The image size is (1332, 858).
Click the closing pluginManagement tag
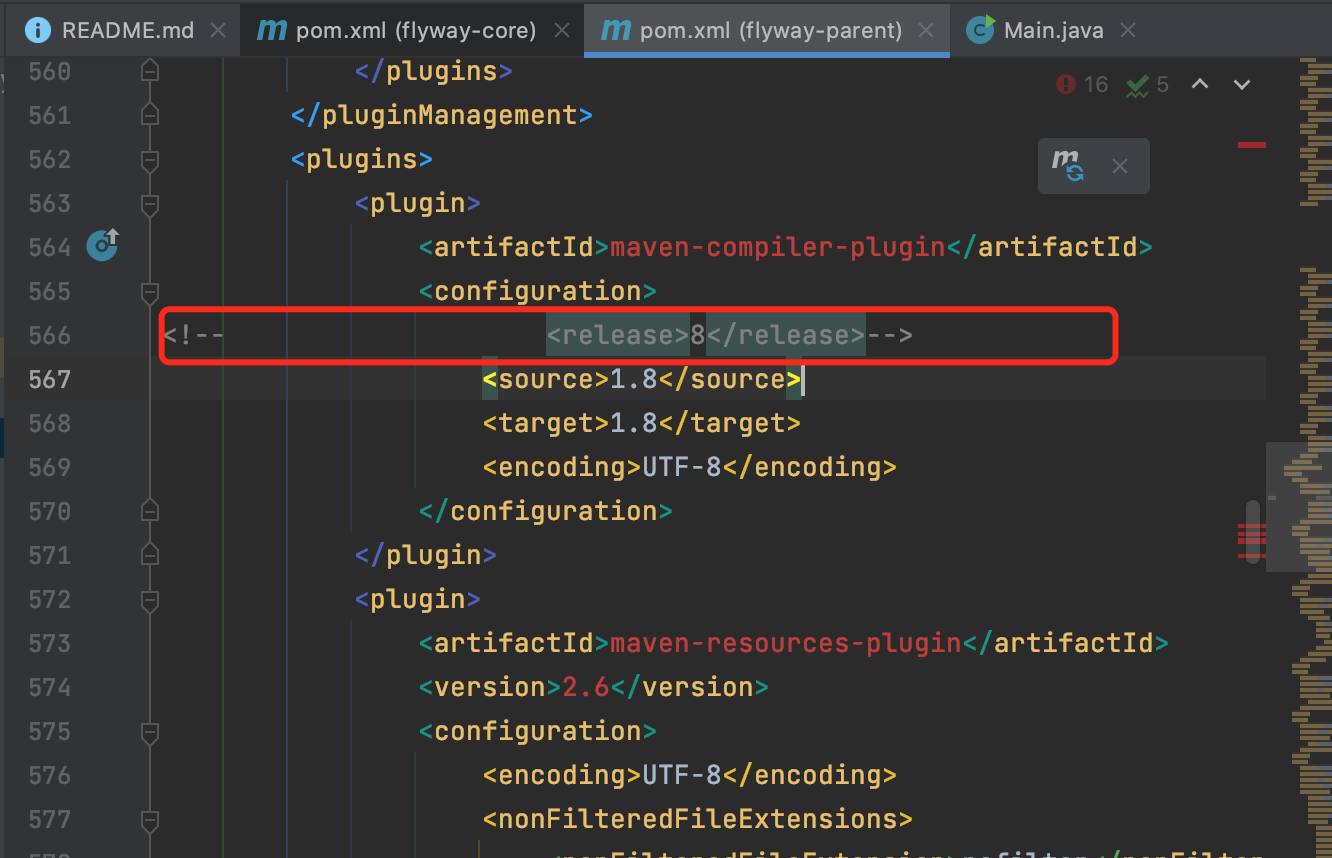442,115
